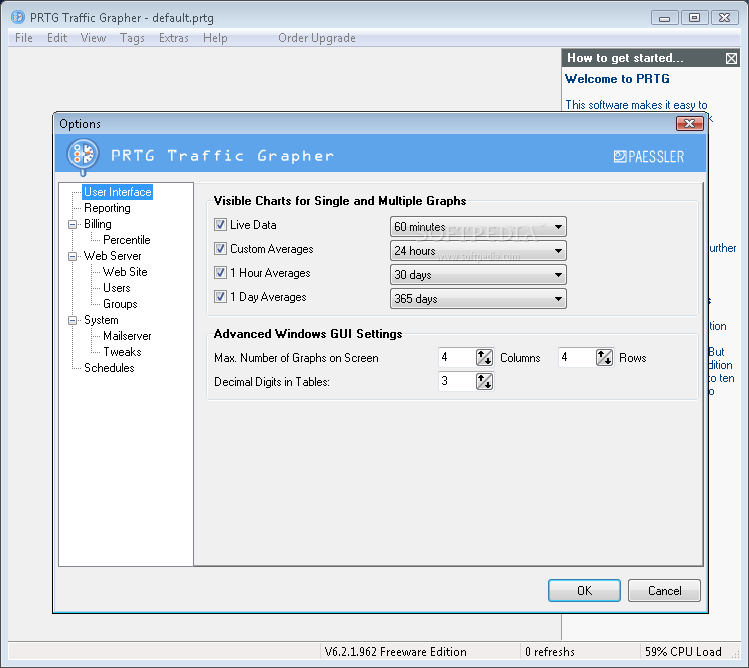Open the Live Data 60 minutes dropdown
749x668 pixels.
(x=478, y=226)
